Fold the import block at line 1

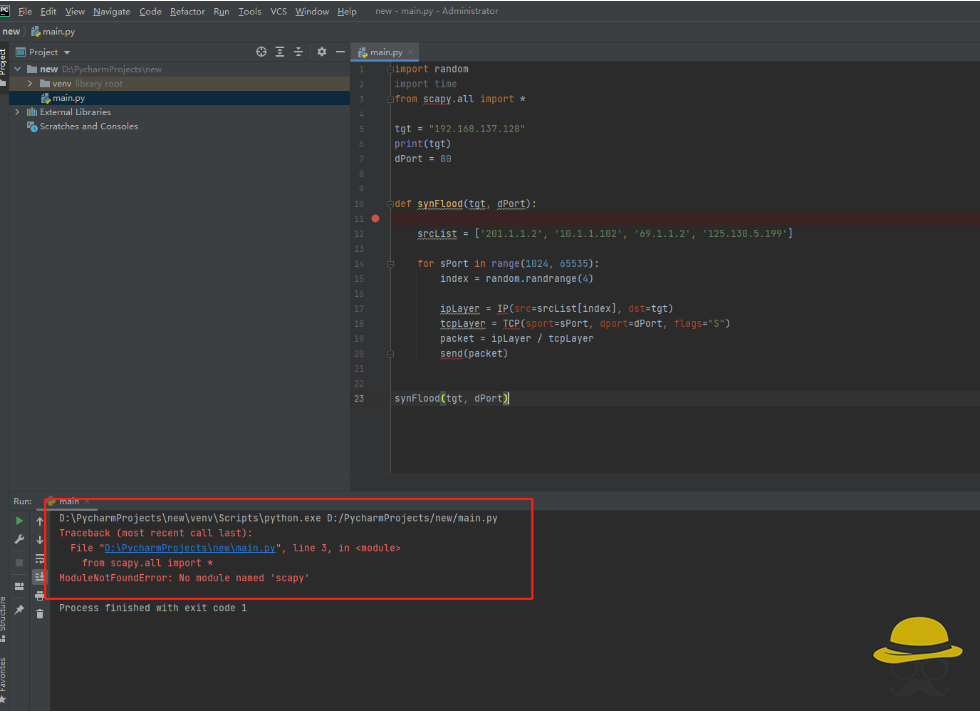pyautogui.click(x=390, y=69)
